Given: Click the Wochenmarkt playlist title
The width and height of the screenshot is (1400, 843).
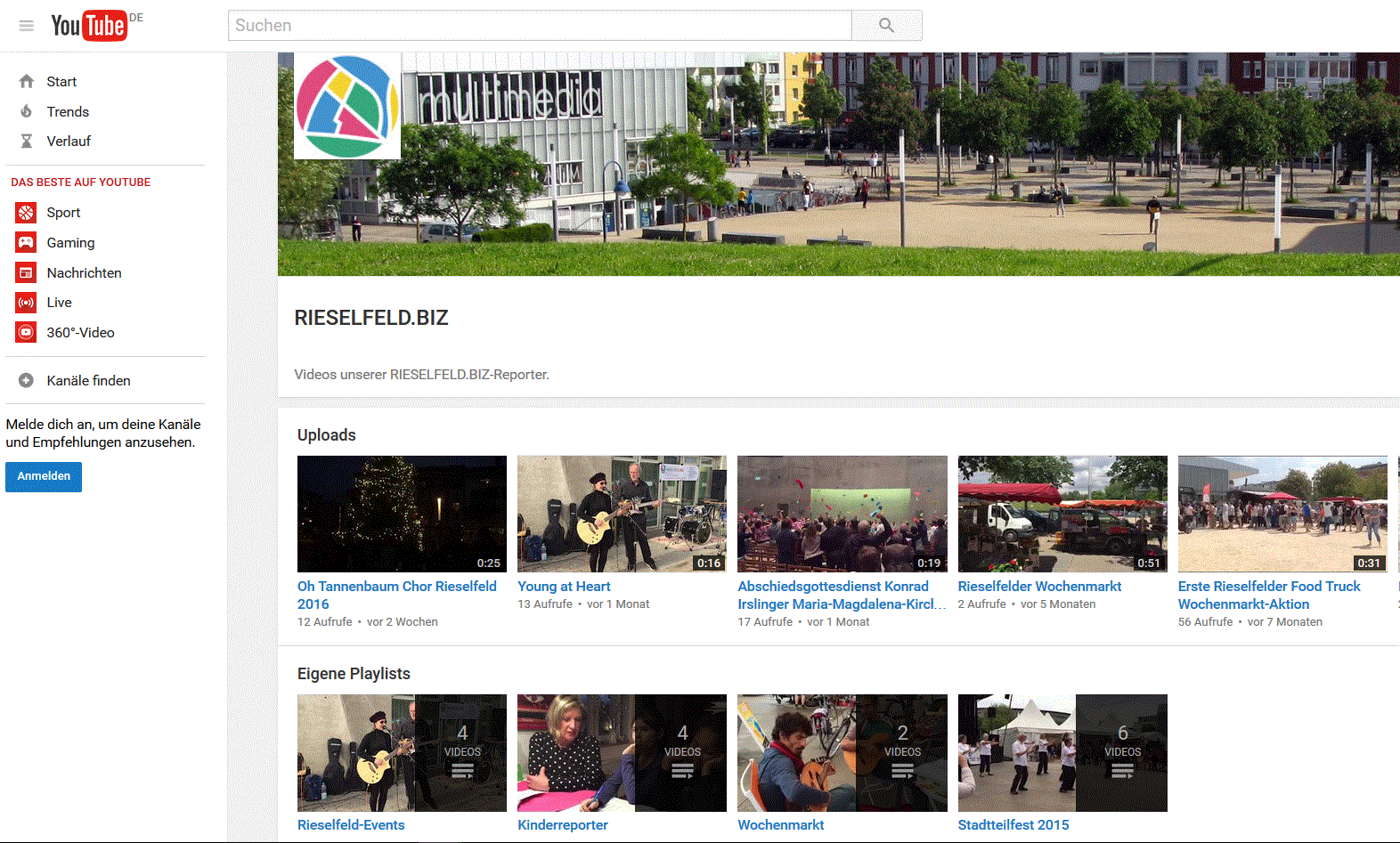Looking at the screenshot, I should tap(780, 824).
